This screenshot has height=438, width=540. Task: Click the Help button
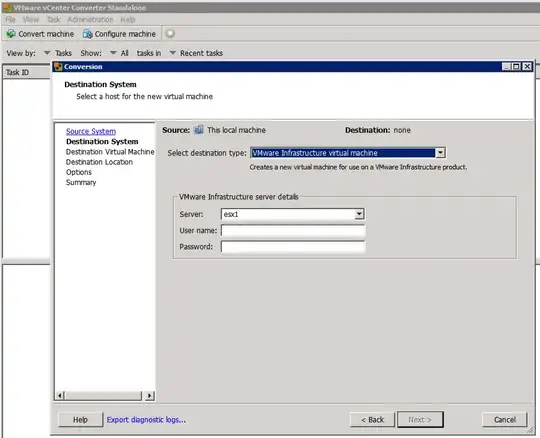(x=80, y=419)
